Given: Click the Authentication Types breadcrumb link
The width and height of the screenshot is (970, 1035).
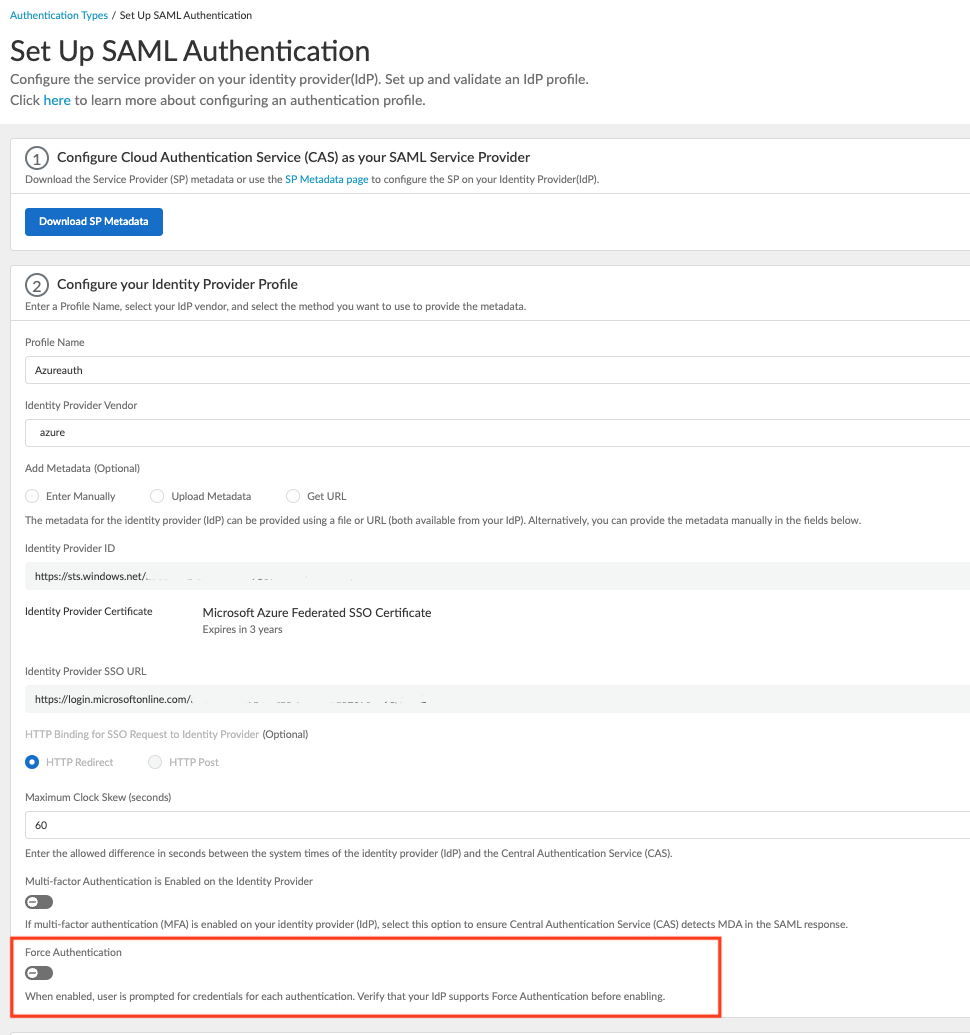Looking at the screenshot, I should pos(59,16).
